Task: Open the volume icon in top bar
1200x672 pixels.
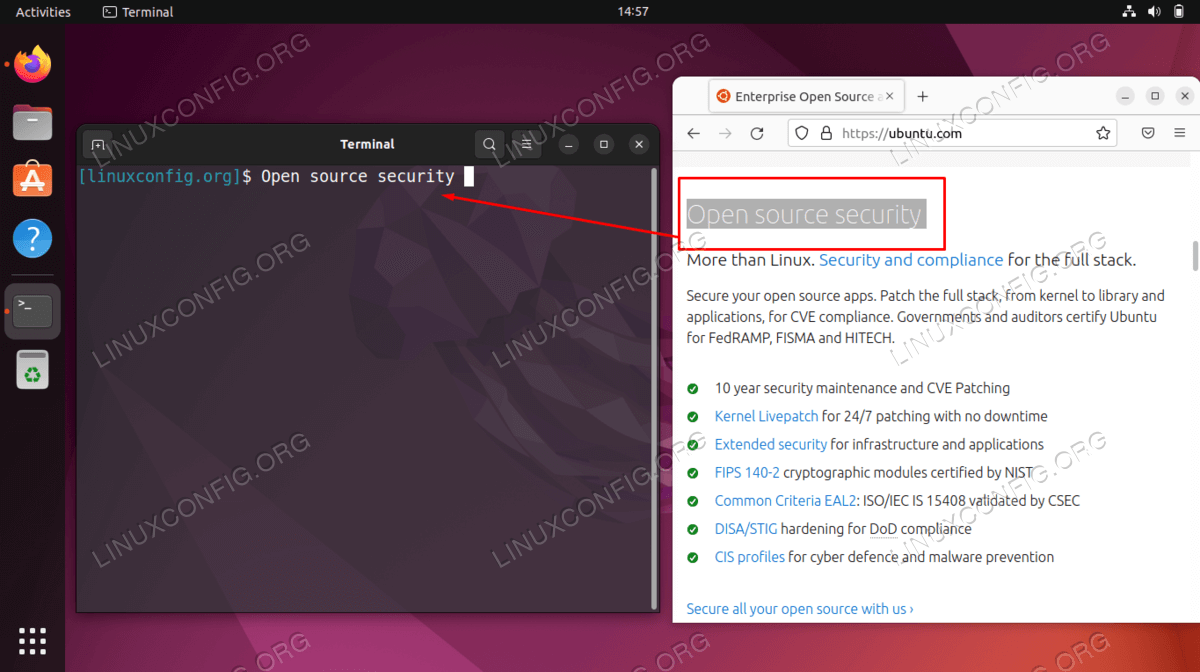Action: 1154,12
